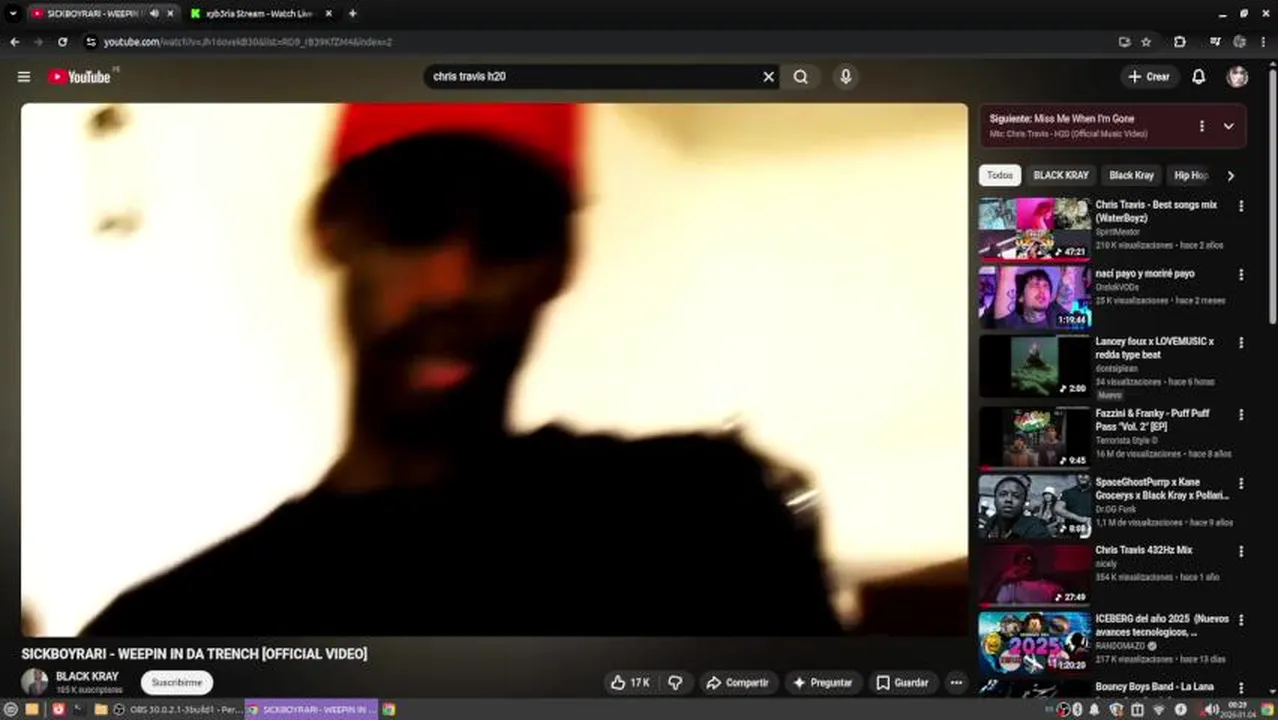1278x720 pixels.
Task: Open the nací payo y moriré payo thumbnail
Action: (x=1034, y=297)
